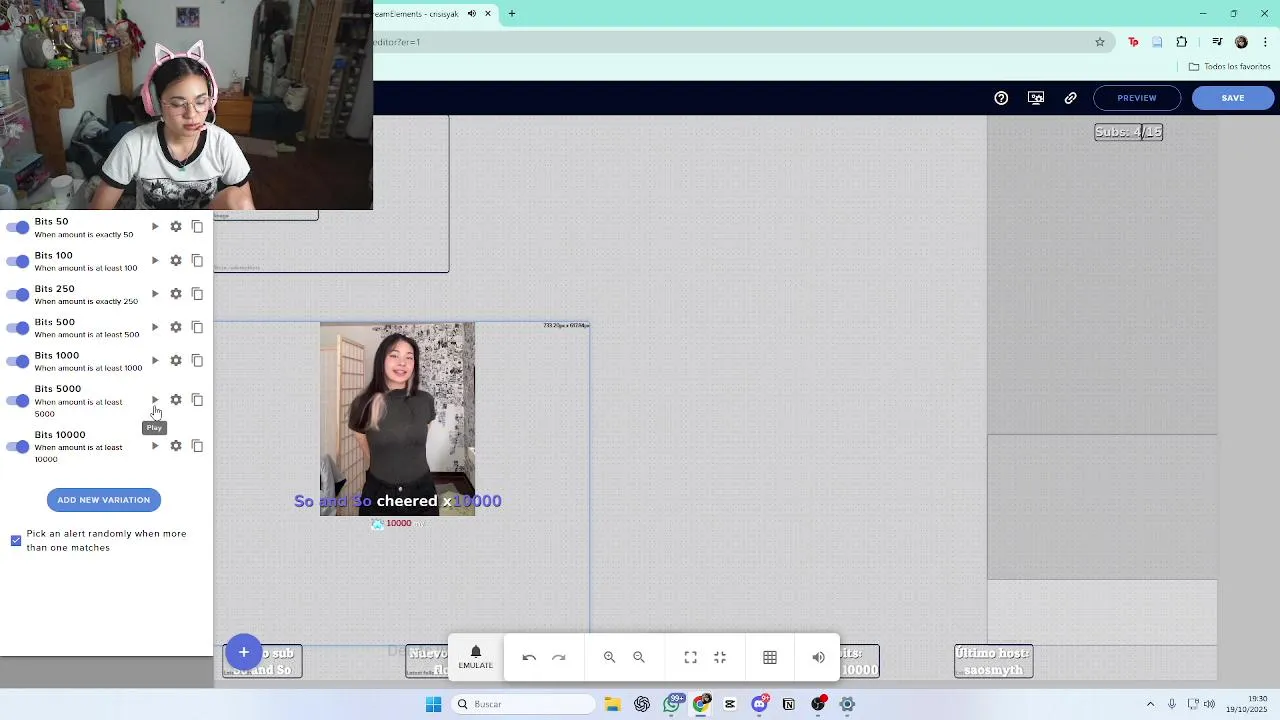Select the Subs 4/15 goal widget

1129,132
